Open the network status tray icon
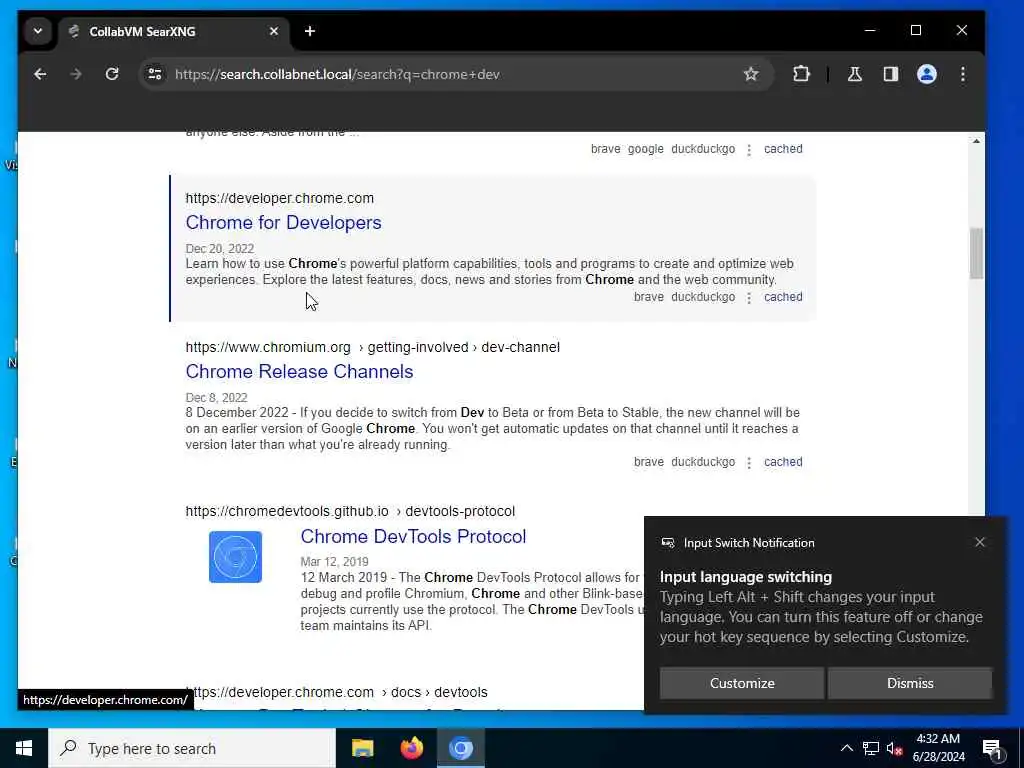 (871, 748)
